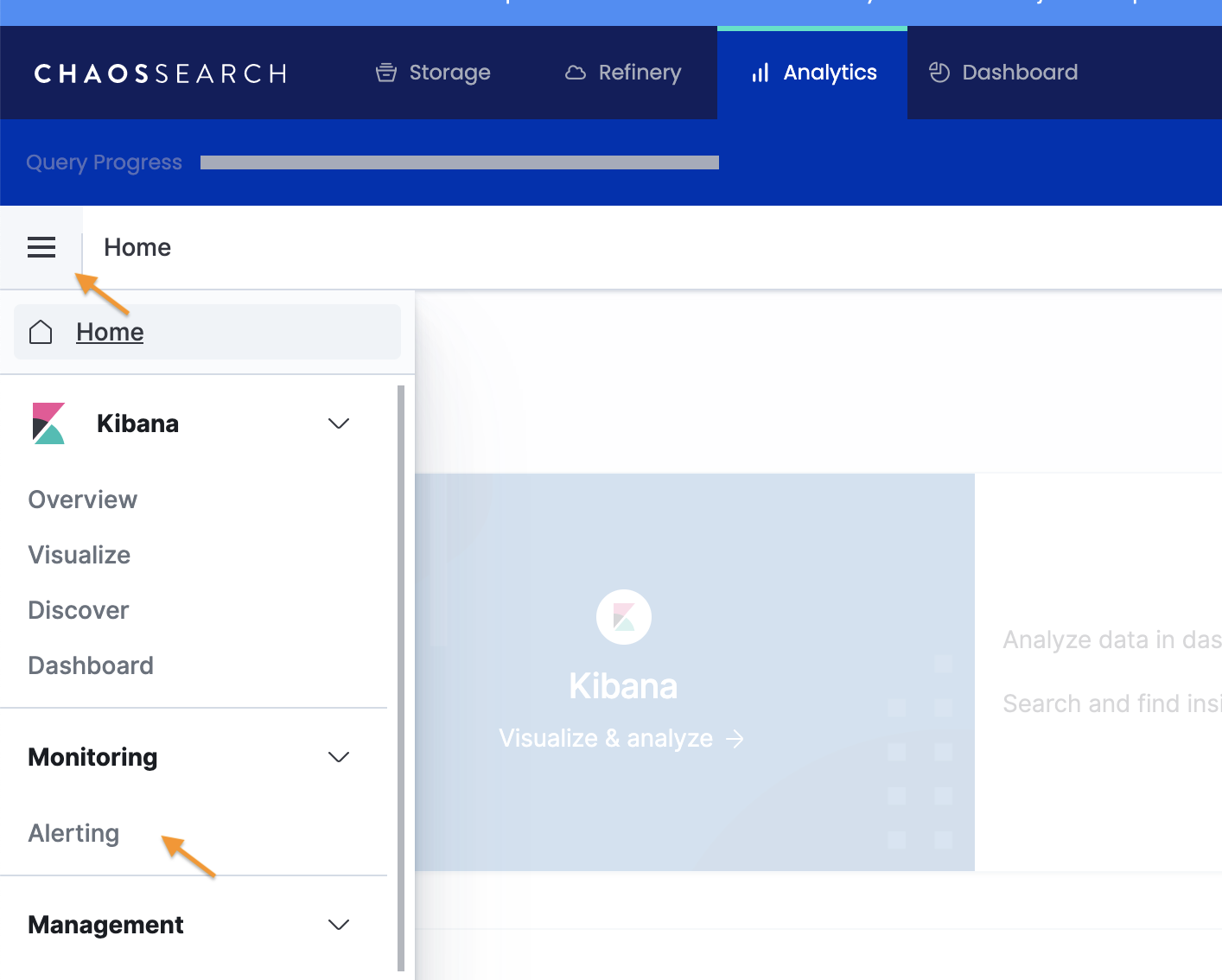Click the Dashboard pie chart icon
The height and width of the screenshot is (980, 1222).
(x=939, y=73)
